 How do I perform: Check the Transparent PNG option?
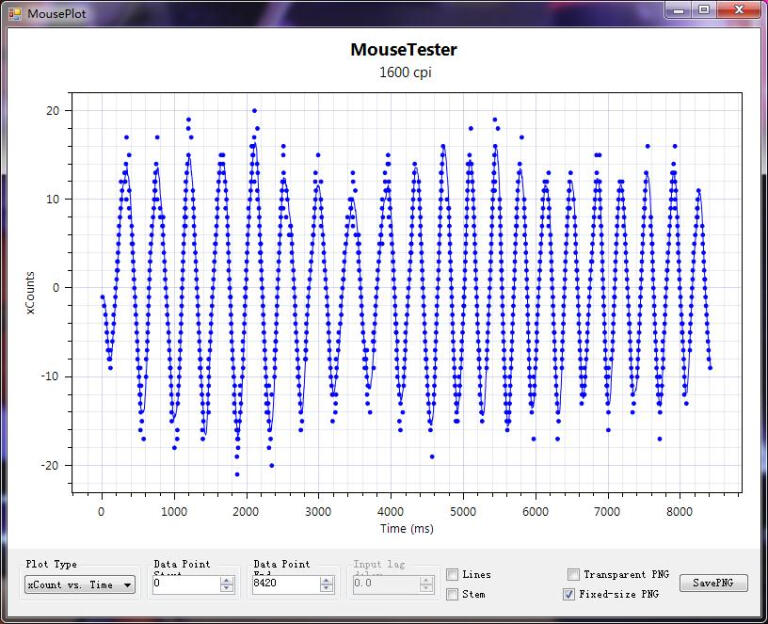tap(573, 574)
